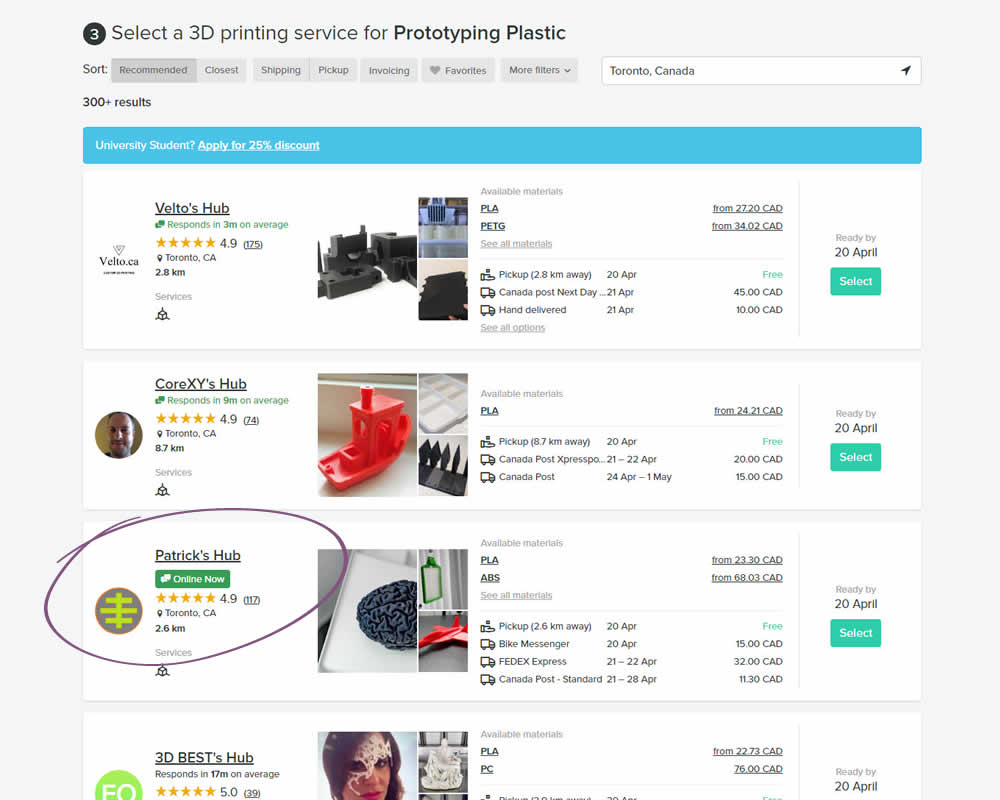Image resolution: width=1000 pixels, height=800 pixels.
Task: Expand See all materials for Velto's Hub
Action: tap(516, 244)
